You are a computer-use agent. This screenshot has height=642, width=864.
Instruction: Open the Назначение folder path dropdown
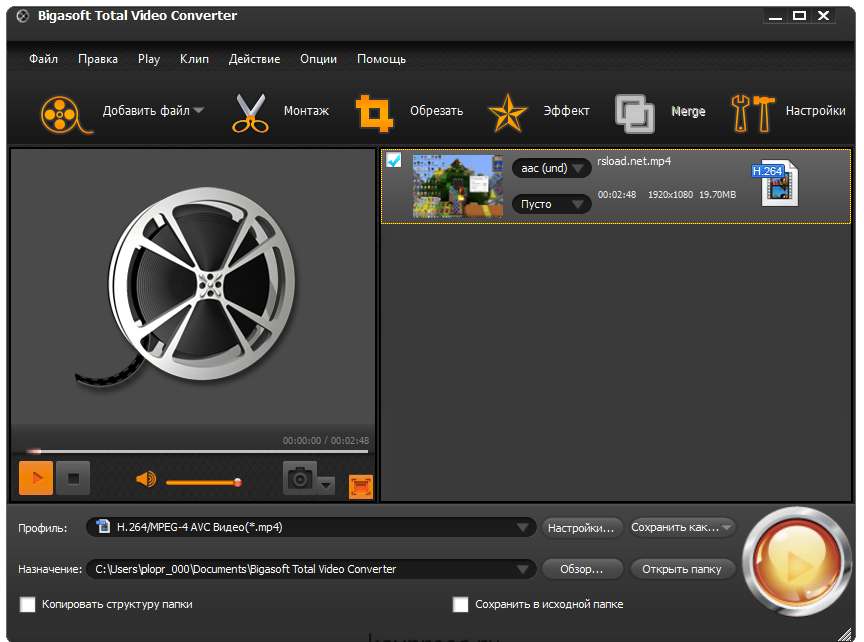pos(523,569)
